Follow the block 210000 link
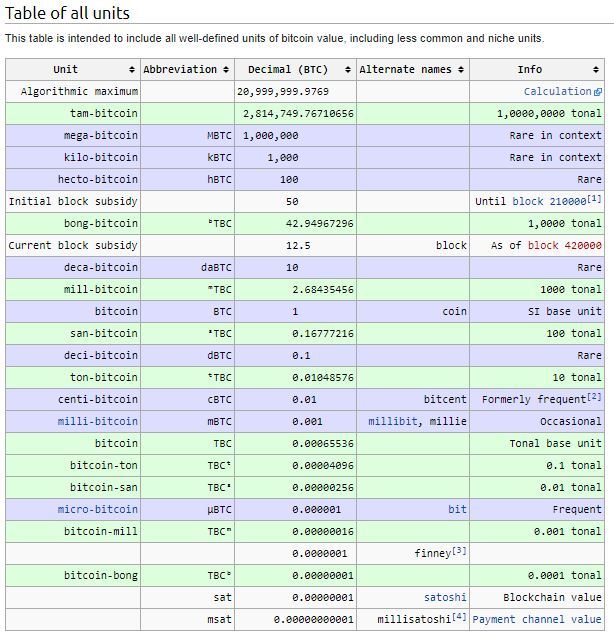 [x=549, y=201]
